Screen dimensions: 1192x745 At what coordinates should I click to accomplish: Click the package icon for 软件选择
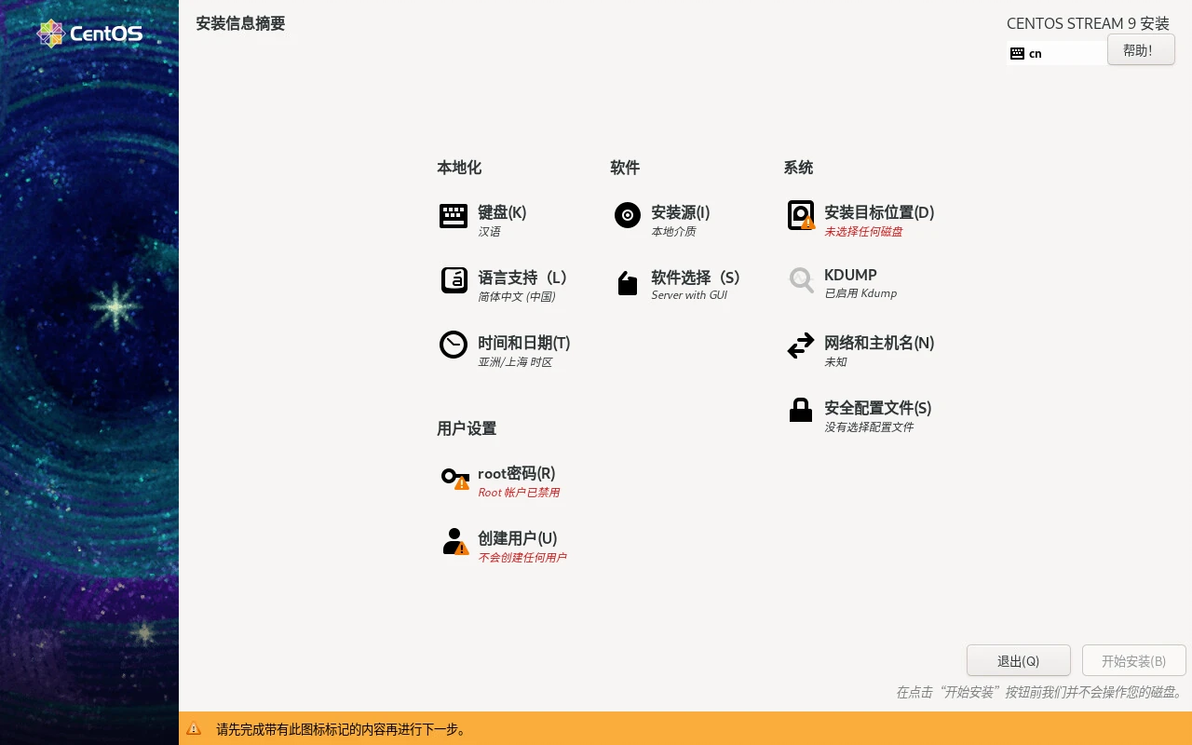tap(627, 283)
